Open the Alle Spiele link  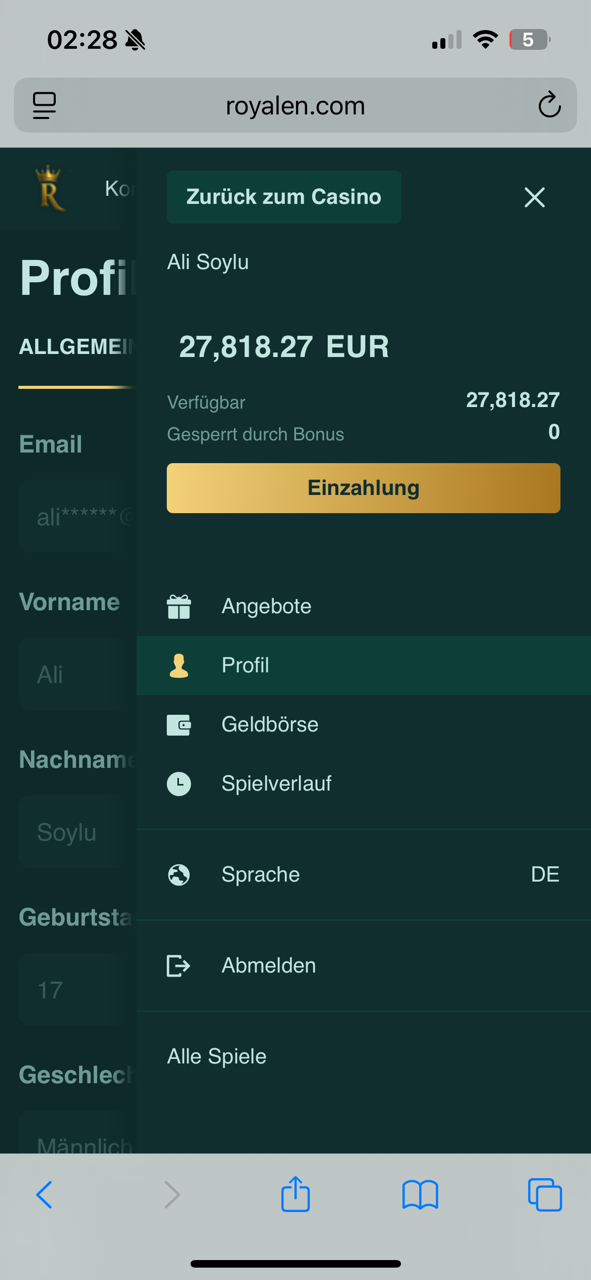(x=217, y=1056)
